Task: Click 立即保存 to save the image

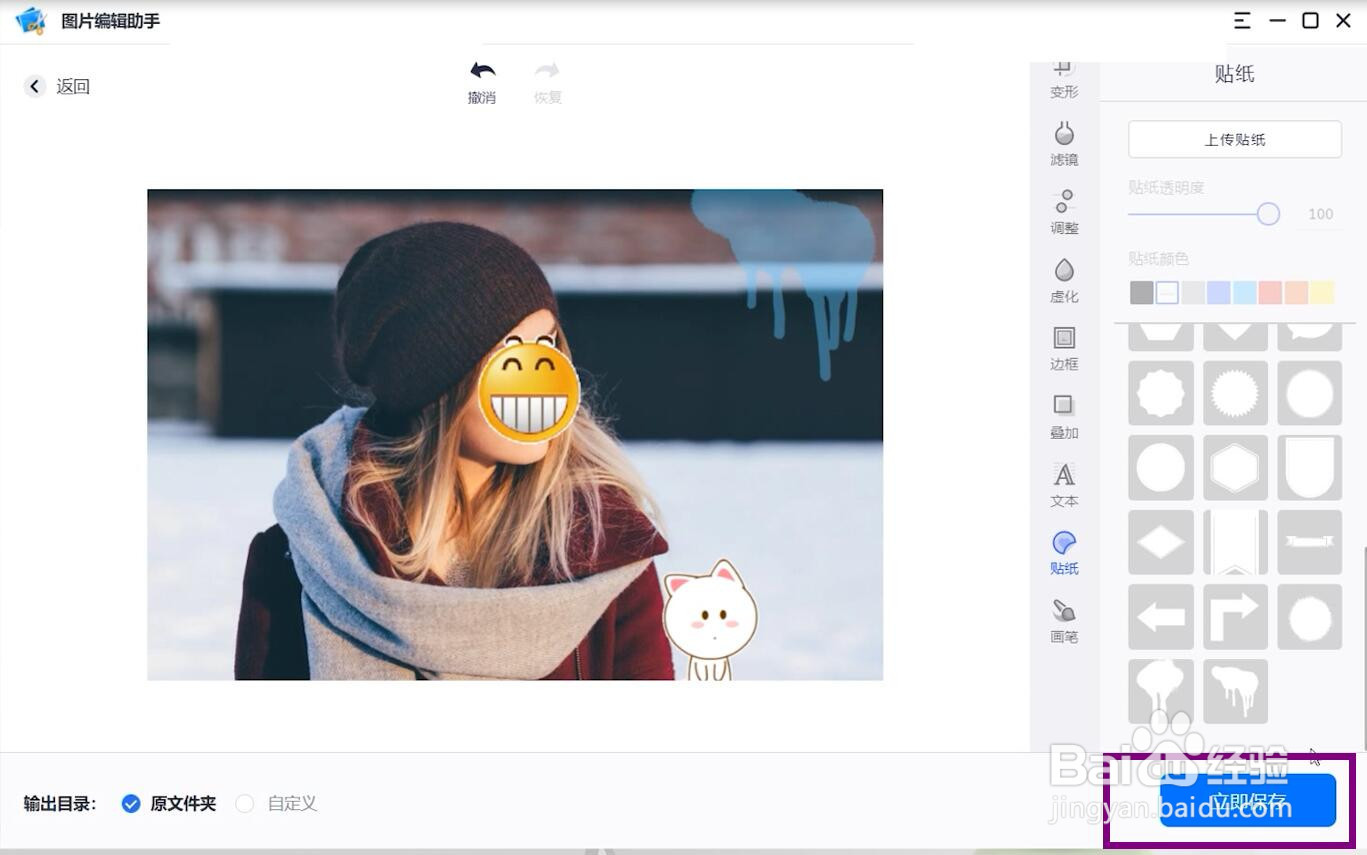Action: click(x=1248, y=800)
